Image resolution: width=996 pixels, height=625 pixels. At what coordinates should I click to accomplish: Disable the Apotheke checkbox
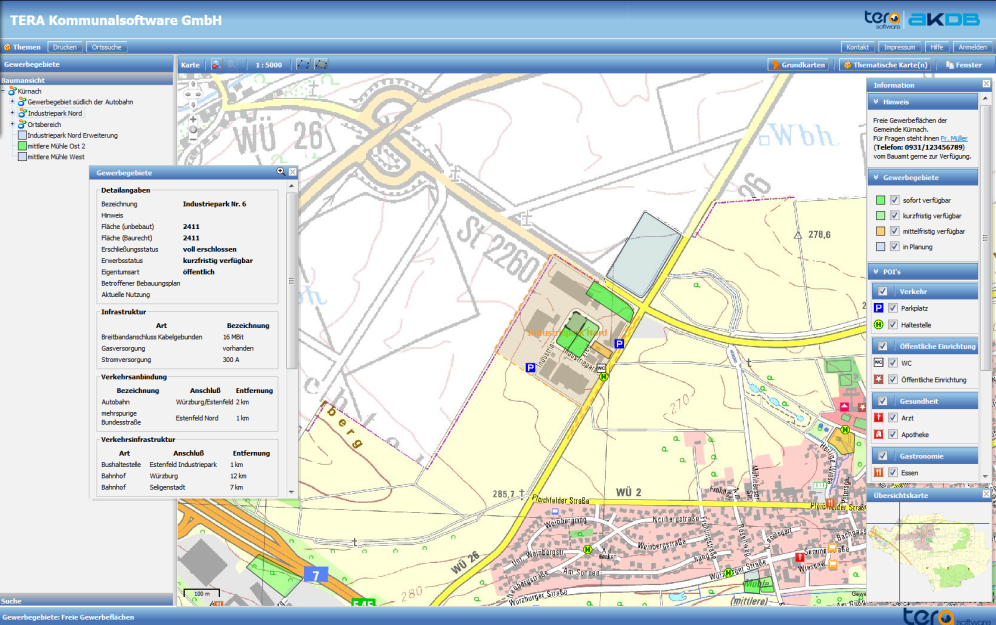pos(895,434)
